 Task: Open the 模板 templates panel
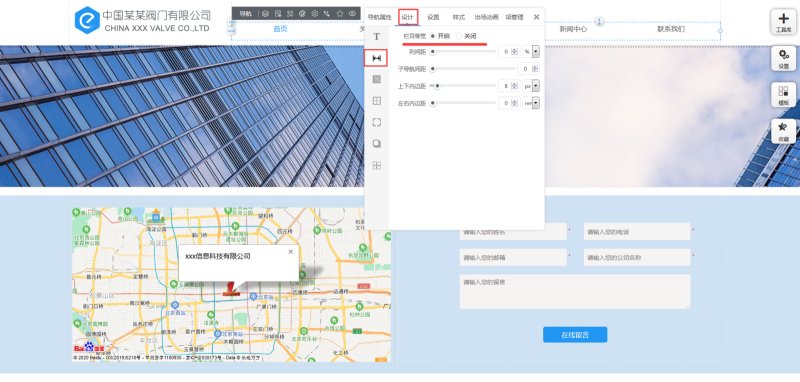tap(783, 95)
